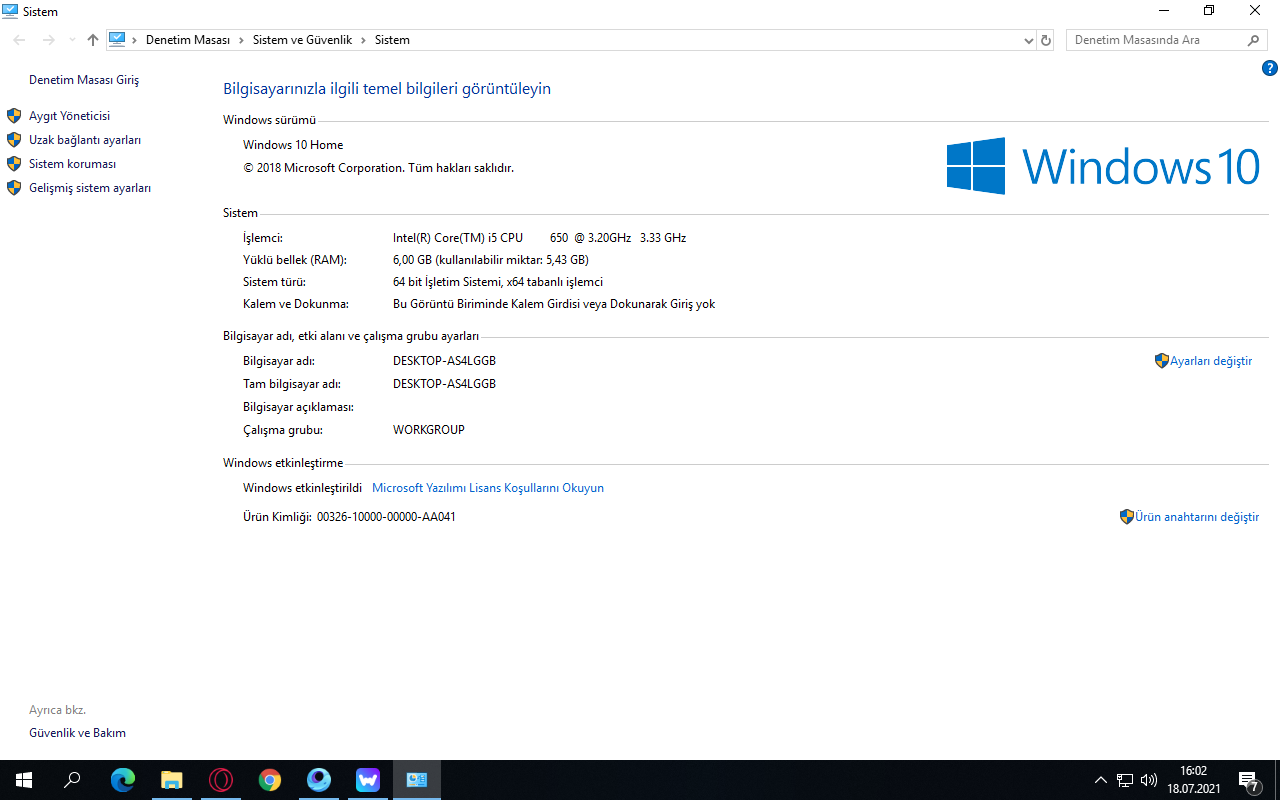Click the Kalem ve Dokunma value text
This screenshot has height=800, width=1280.
tap(554, 304)
